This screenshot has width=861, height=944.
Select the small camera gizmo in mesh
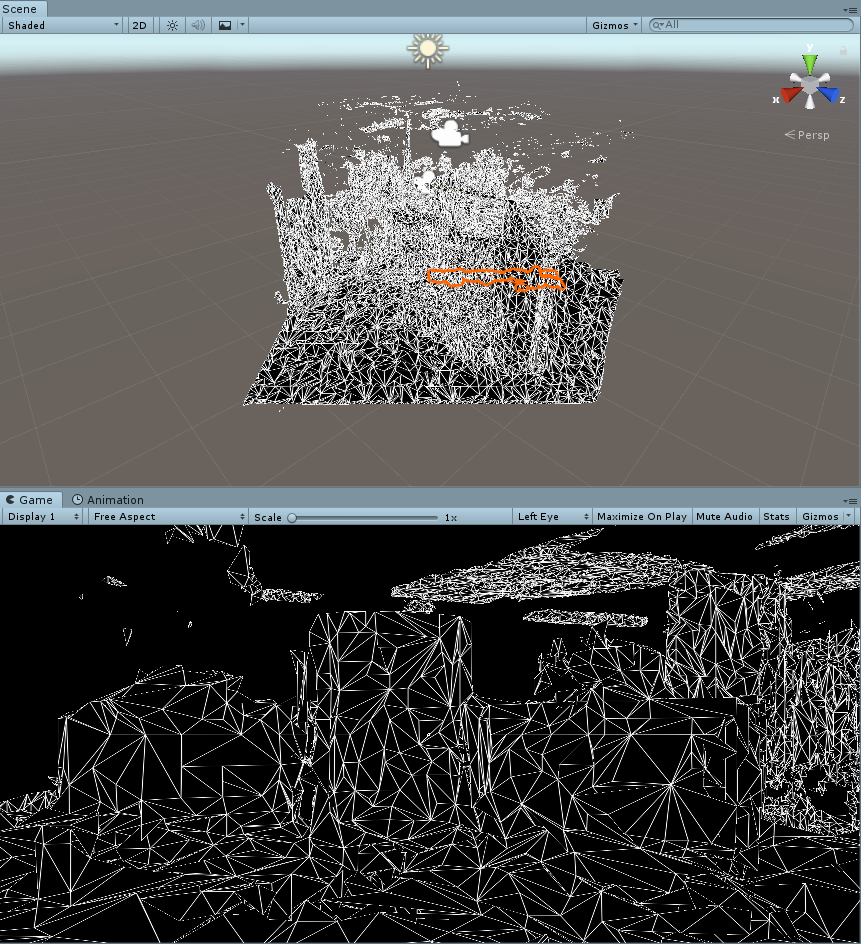click(425, 181)
